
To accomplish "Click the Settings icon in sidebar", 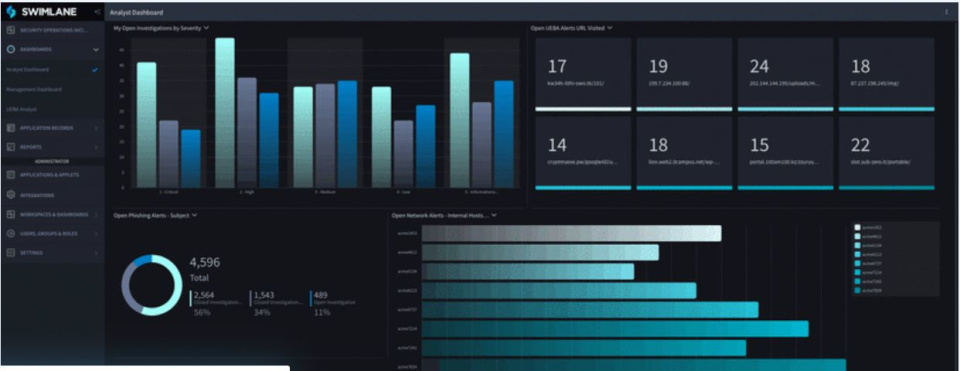I will point(10,252).
